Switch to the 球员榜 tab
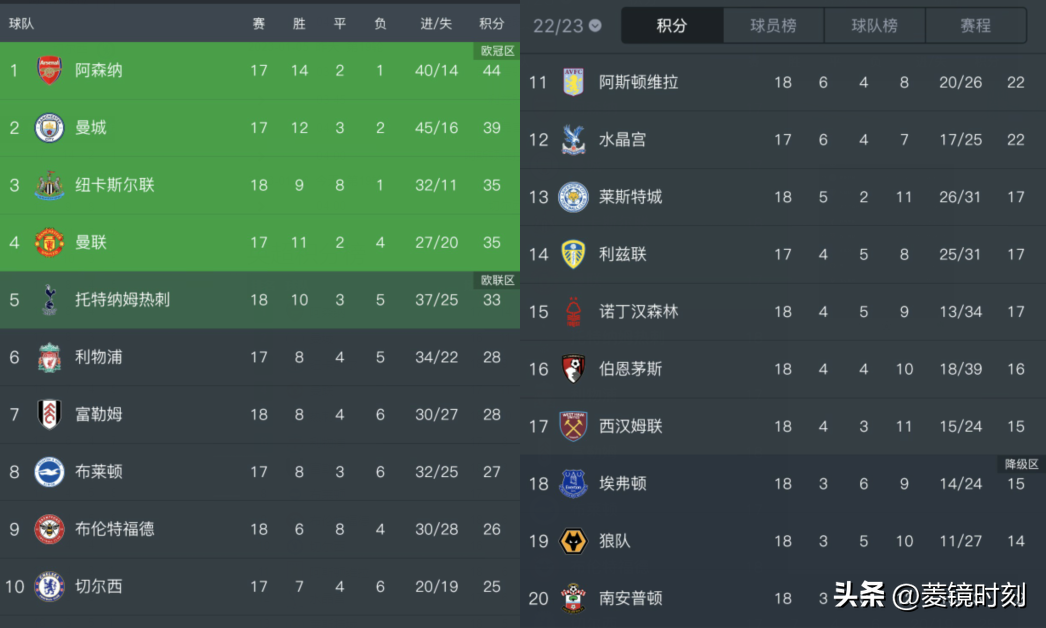 coord(773,26)
